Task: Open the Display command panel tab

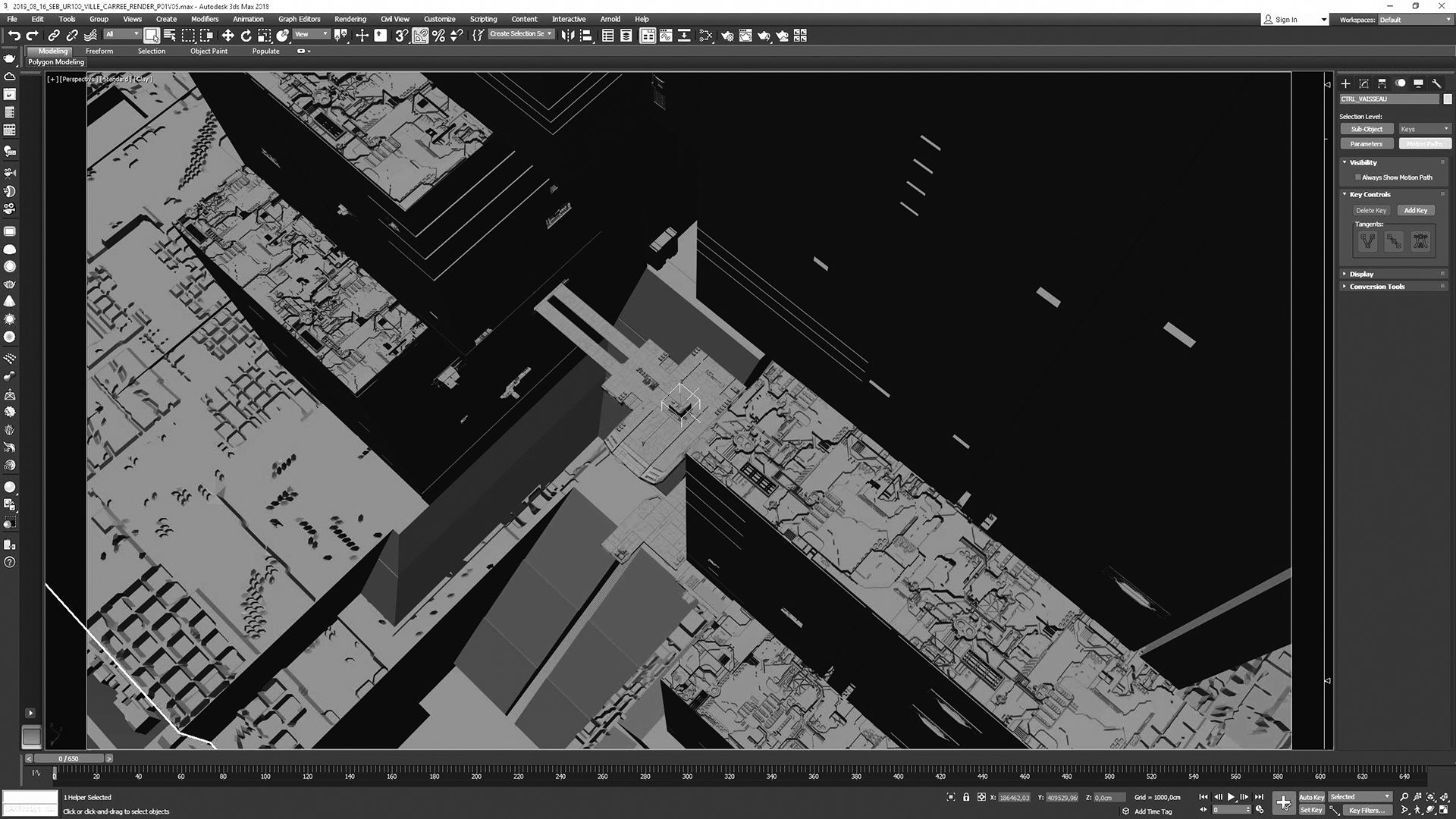Action: coord(1418,83)
